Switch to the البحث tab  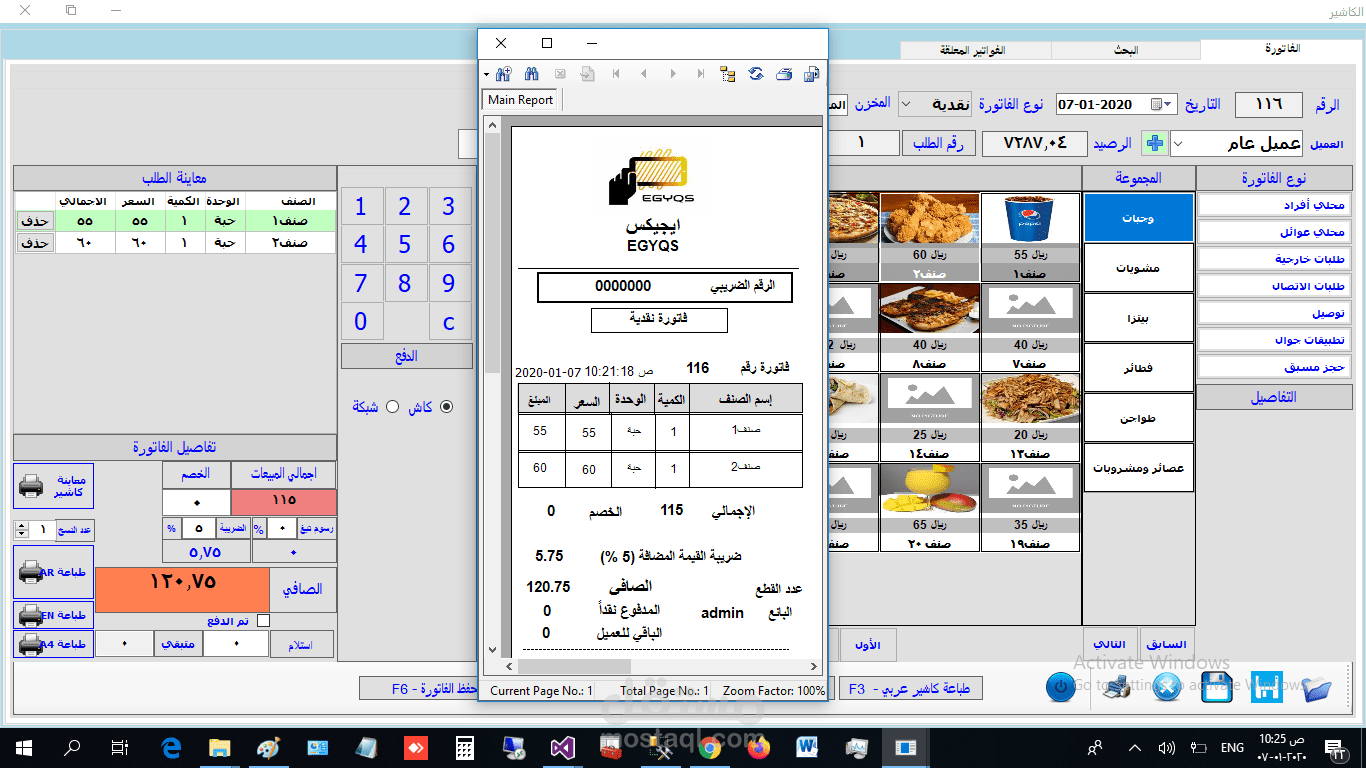click(1125, 49)
